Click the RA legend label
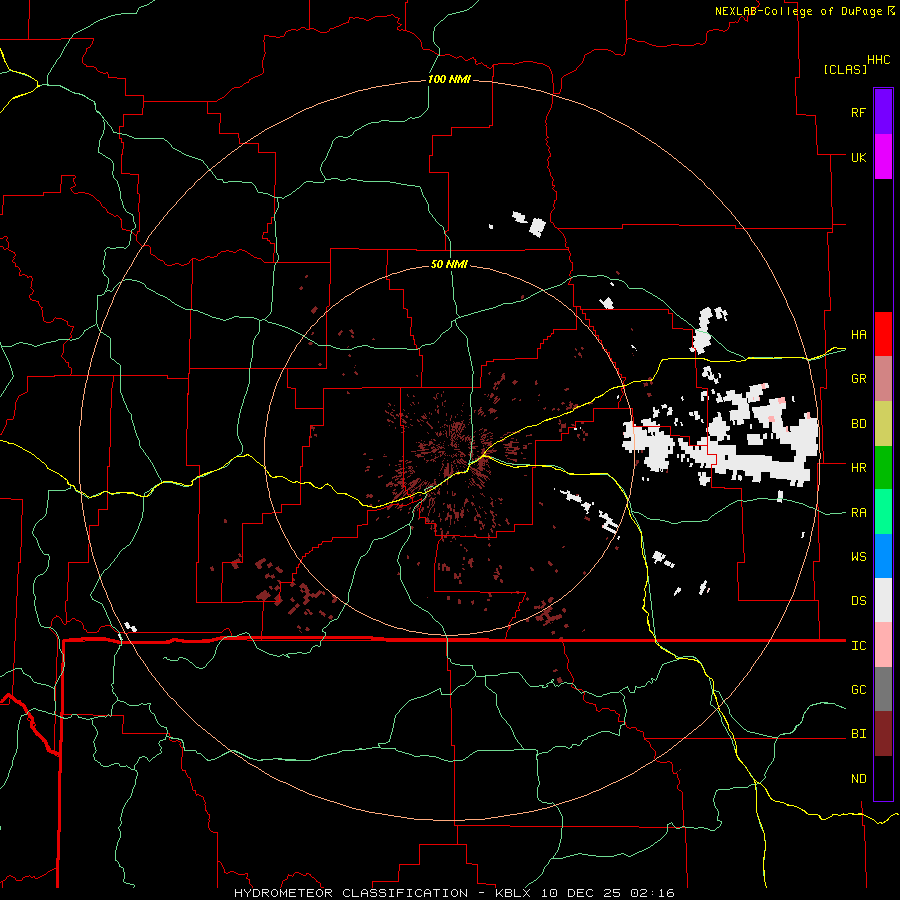 [858, 513]
